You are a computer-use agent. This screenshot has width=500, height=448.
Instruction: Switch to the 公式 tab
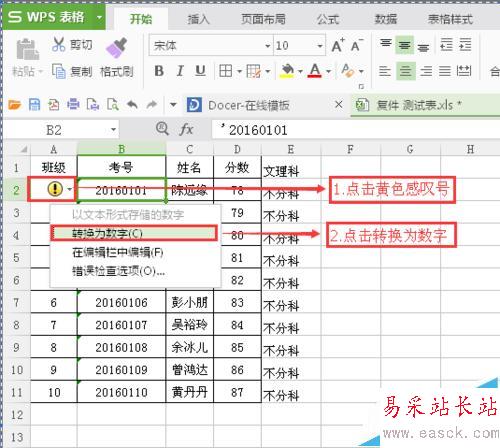click(x=328, y=19)
